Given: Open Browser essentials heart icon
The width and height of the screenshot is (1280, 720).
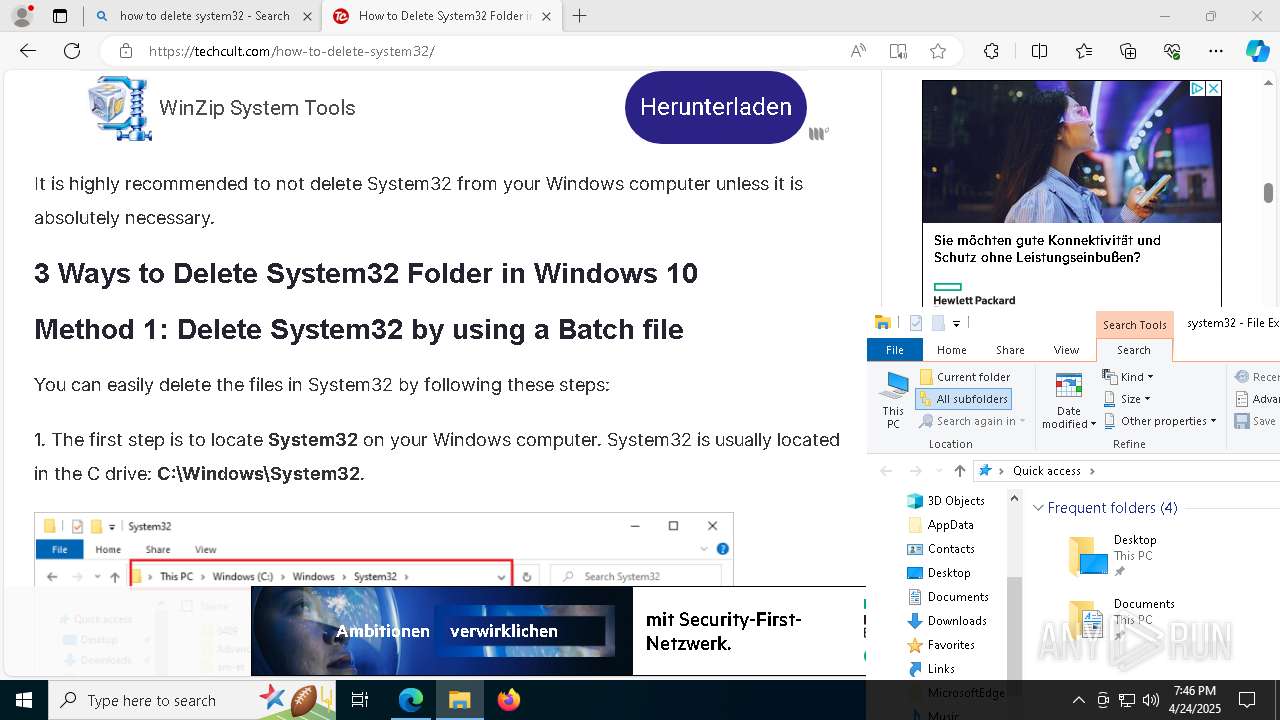Looking at the screenshot, I should tap(1172, 51).
